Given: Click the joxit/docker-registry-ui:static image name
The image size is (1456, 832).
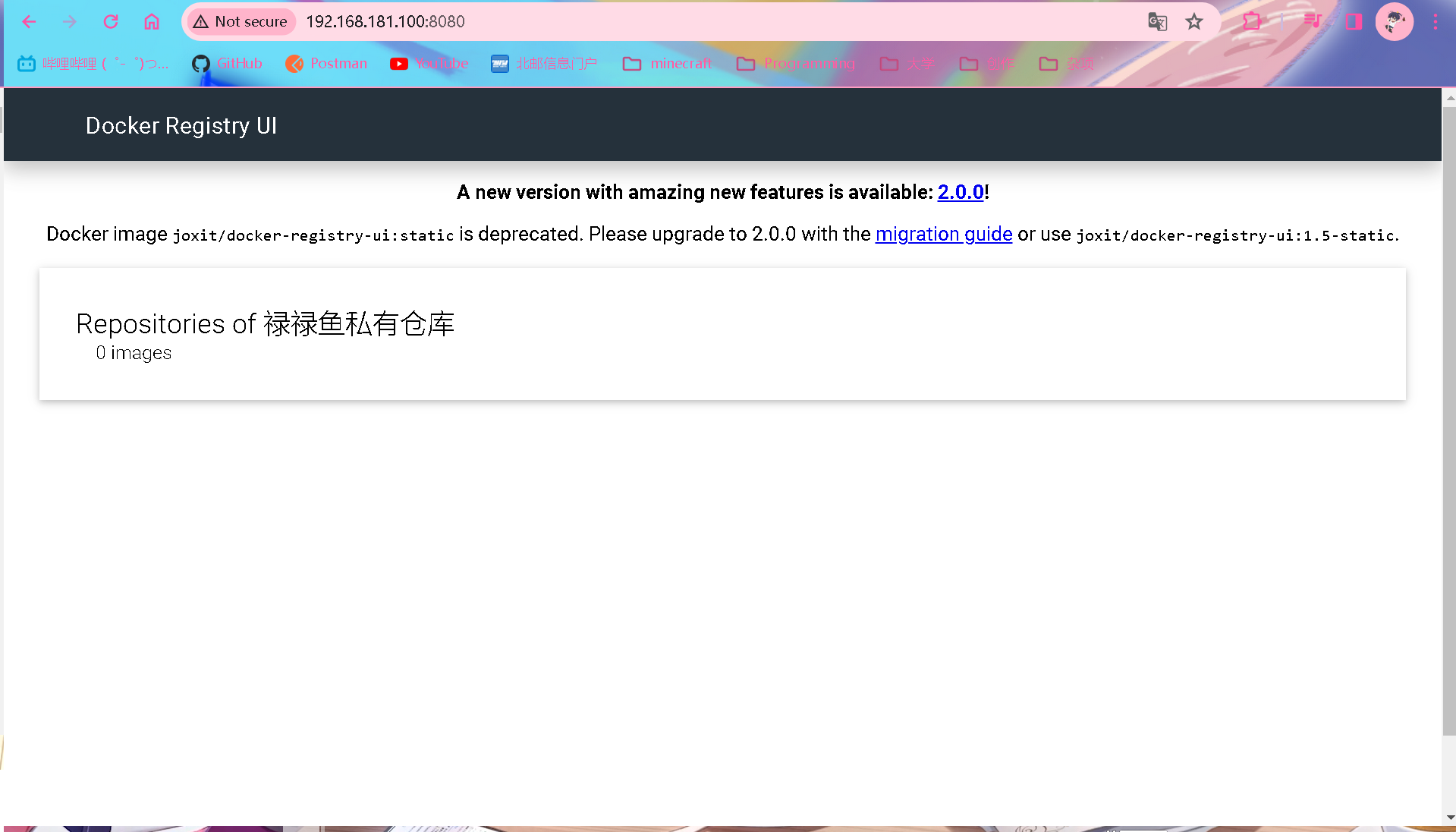Looking at the screenshot, I should tap(313, 235).
